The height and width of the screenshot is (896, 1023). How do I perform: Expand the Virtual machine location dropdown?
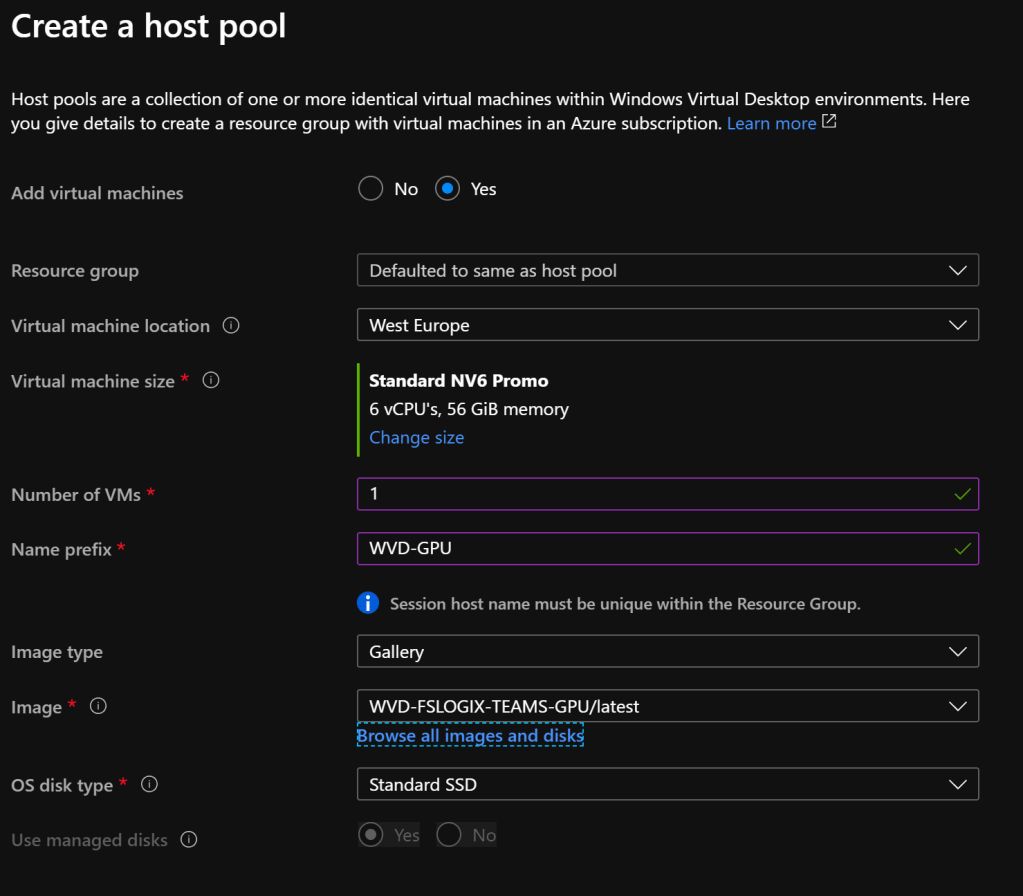[x=667, y=326]
